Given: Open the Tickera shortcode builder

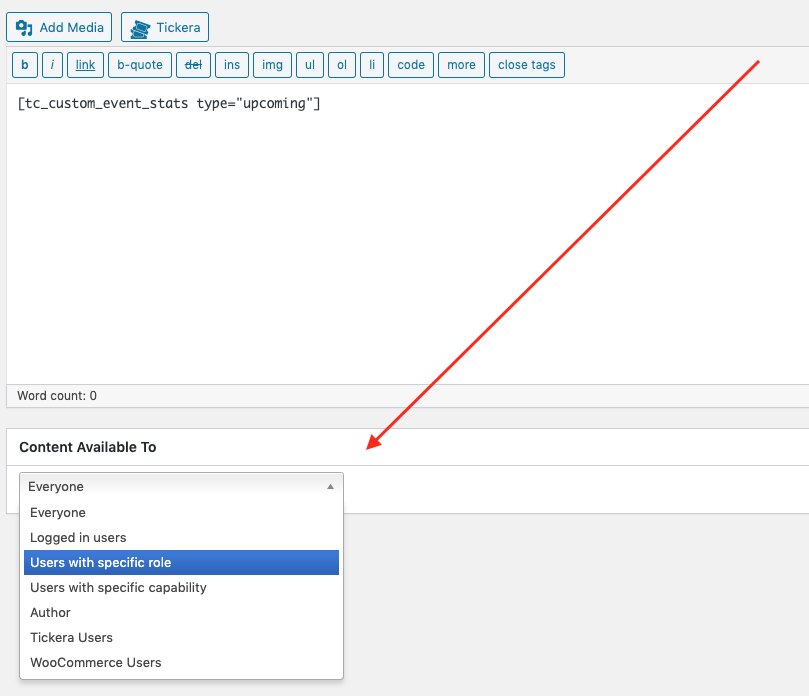Looking at the screenshot, I should tap(165, 27).
